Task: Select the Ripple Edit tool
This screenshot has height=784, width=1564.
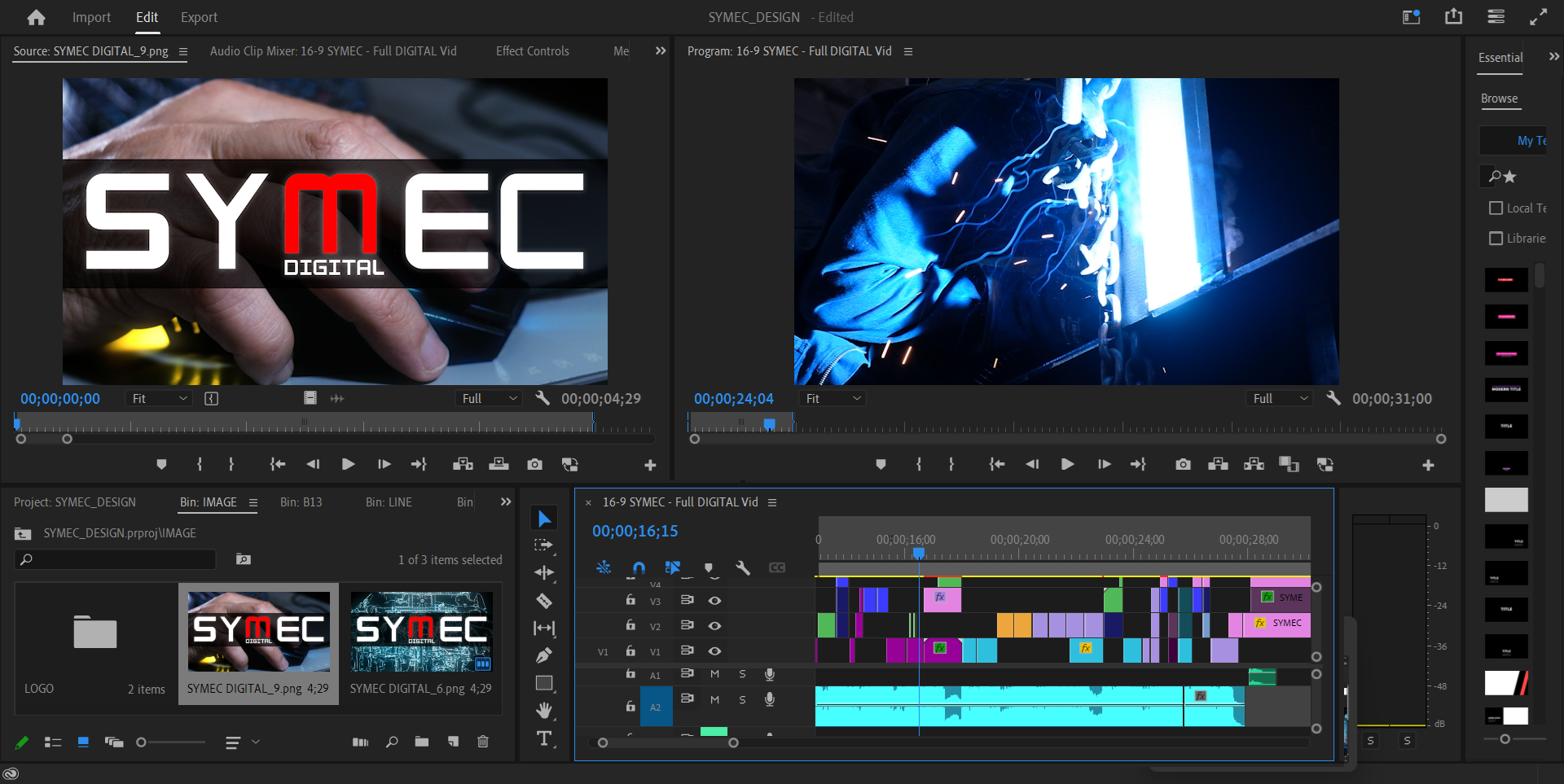Action: [544, 572]
